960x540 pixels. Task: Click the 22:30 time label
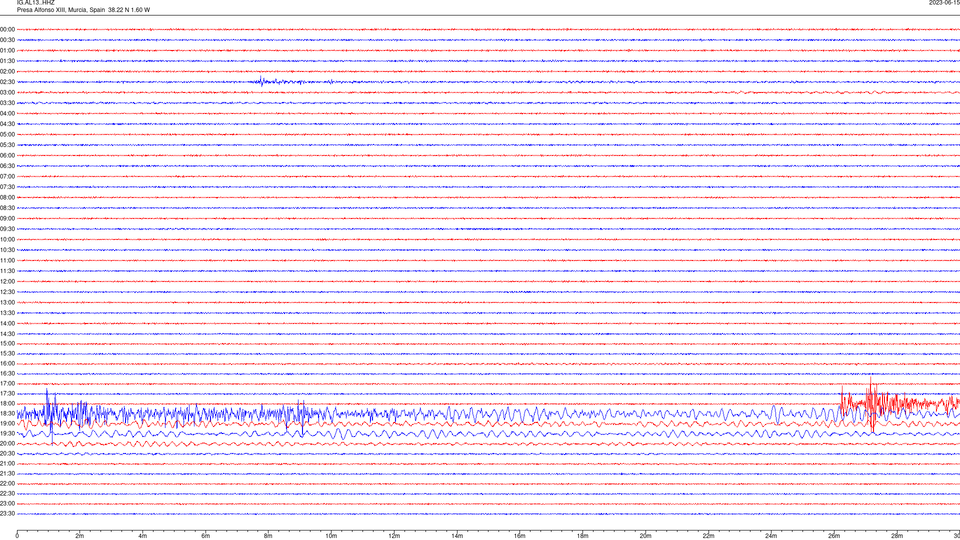[7, 493]
